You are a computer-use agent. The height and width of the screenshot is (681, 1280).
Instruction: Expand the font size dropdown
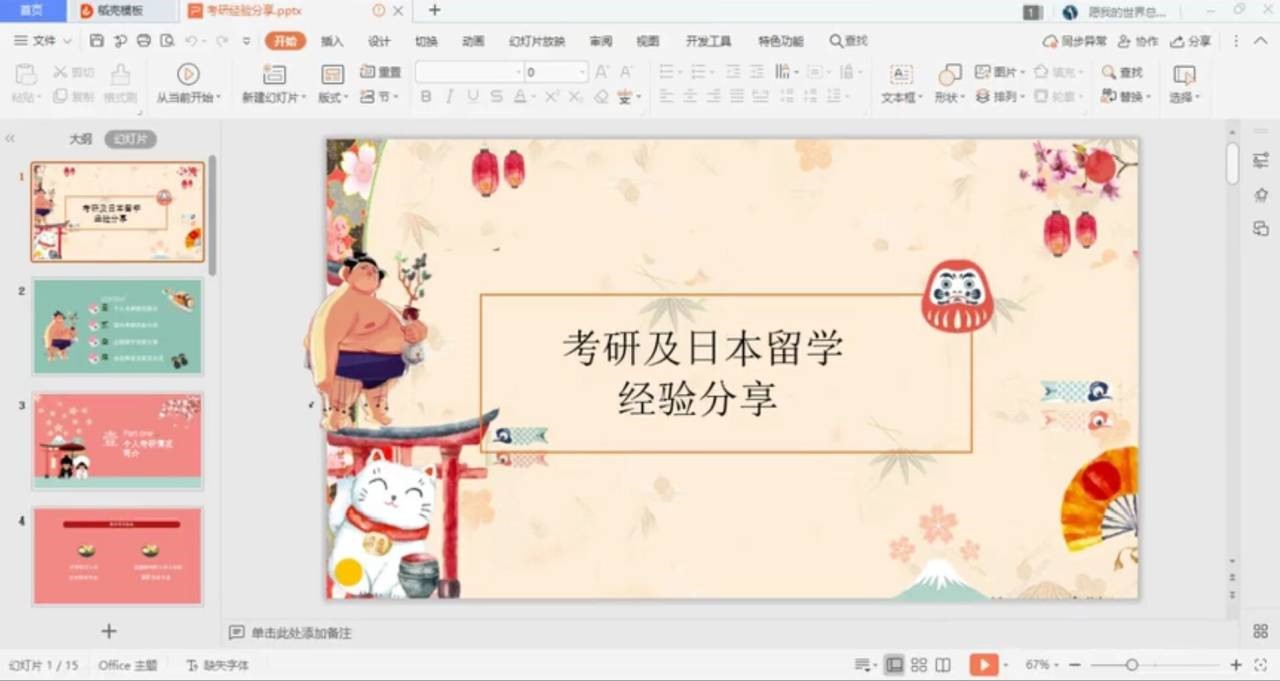pos(582,72)
